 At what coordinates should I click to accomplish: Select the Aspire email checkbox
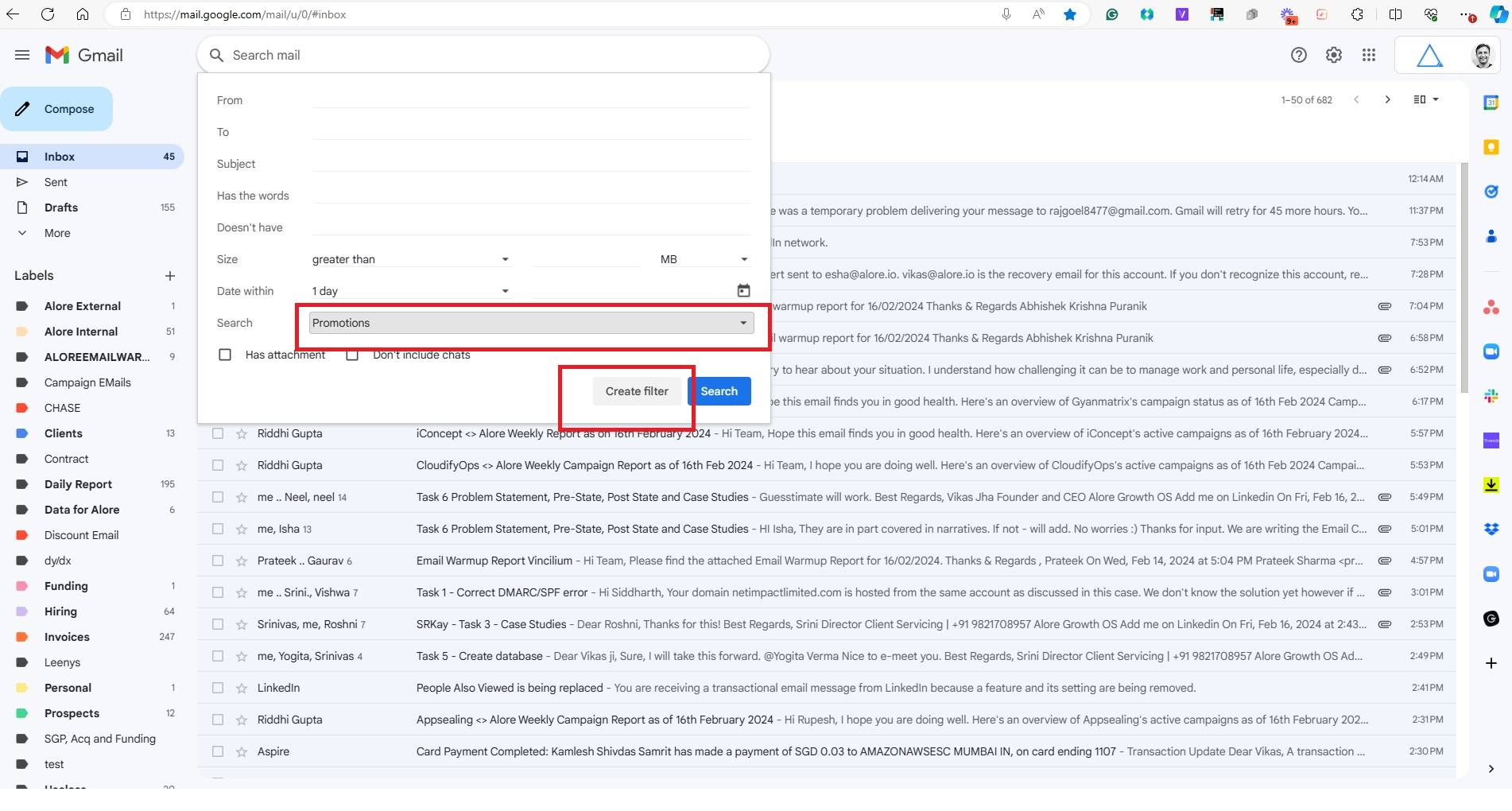tap(218, 751)
